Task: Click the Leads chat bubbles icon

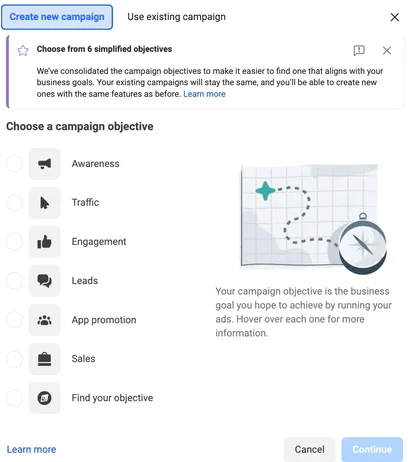Action: click(x=44, y=281)
